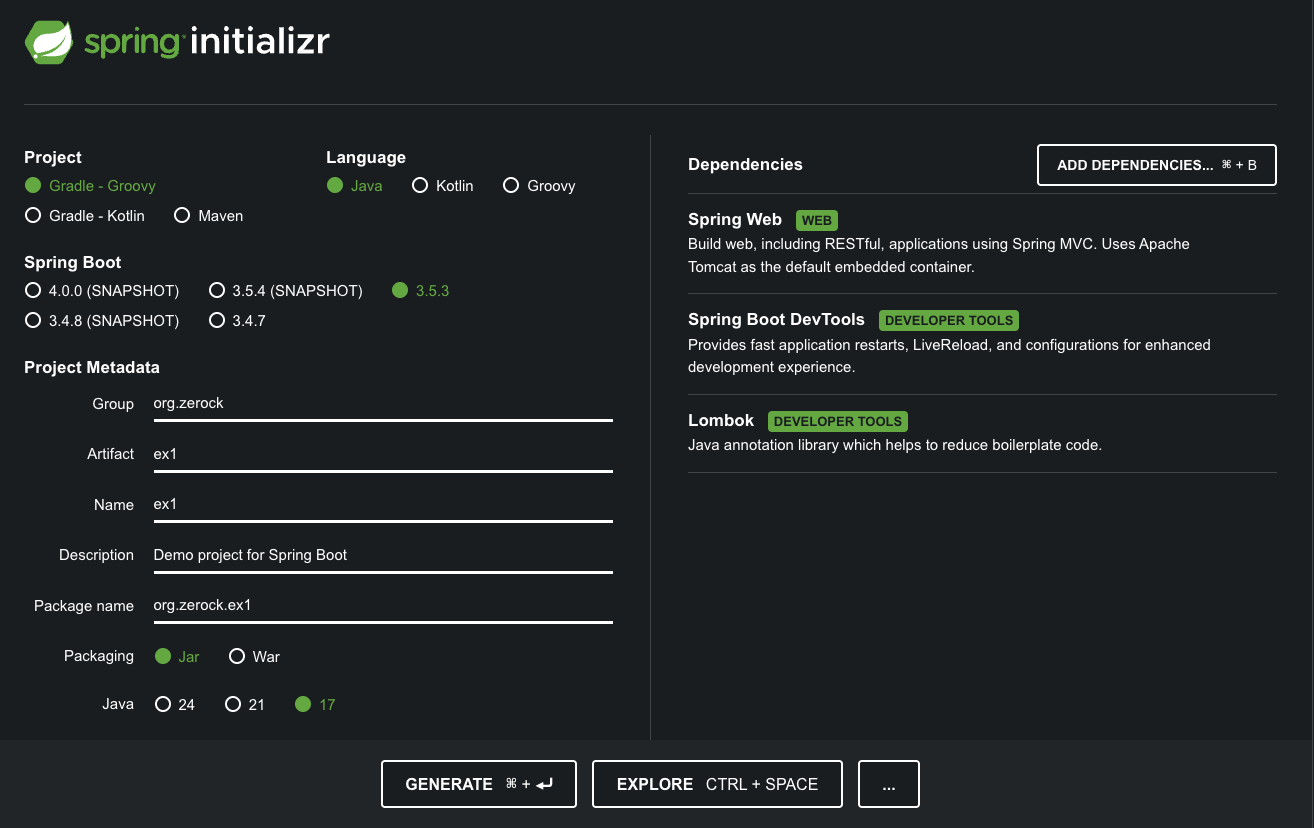This screenshot has height=828, width=1314.
Task: Open the EXPLORE project view
Action: (x=717, y=784)
